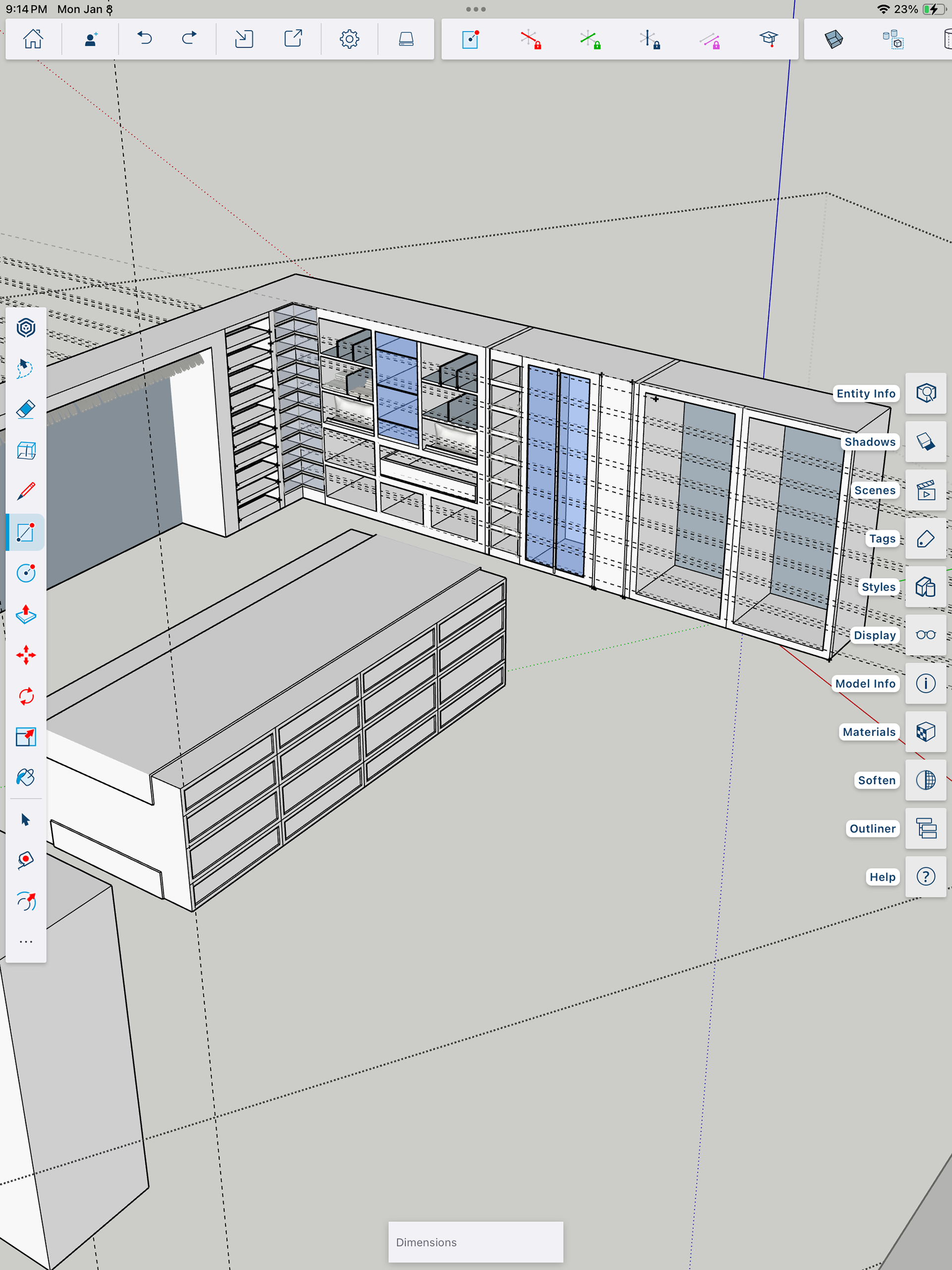952x1270 pixels.
Task: Activate the Rotate tool
Action: tap(26, 696)
